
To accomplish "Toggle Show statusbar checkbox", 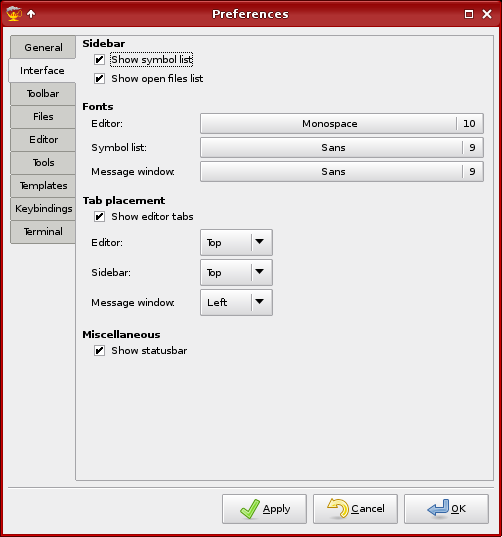I will pos(99,351).
